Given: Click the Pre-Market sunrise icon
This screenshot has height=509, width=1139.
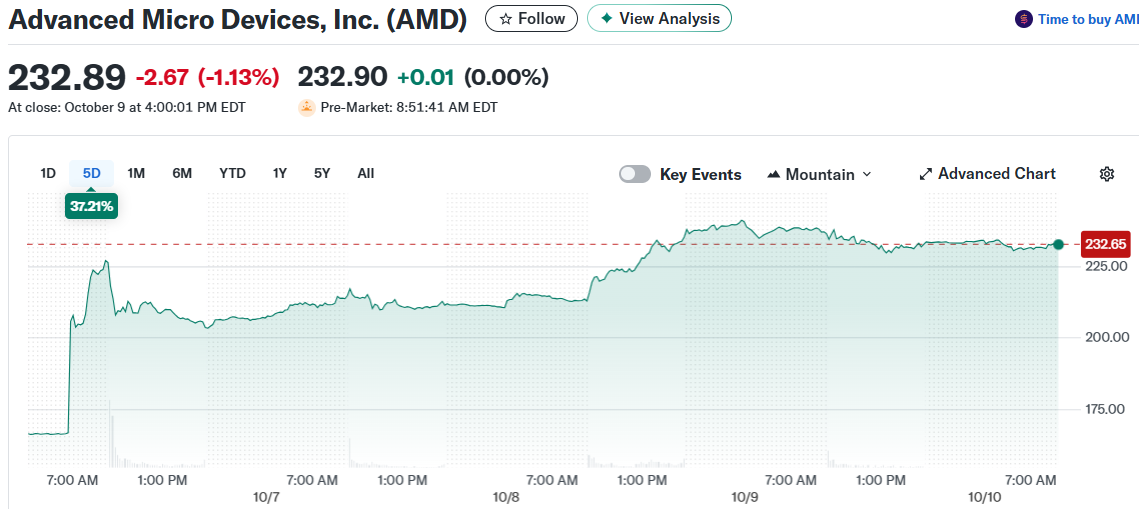Looking at the screenshot, I should pyautogui.click(x=307, y=107).
